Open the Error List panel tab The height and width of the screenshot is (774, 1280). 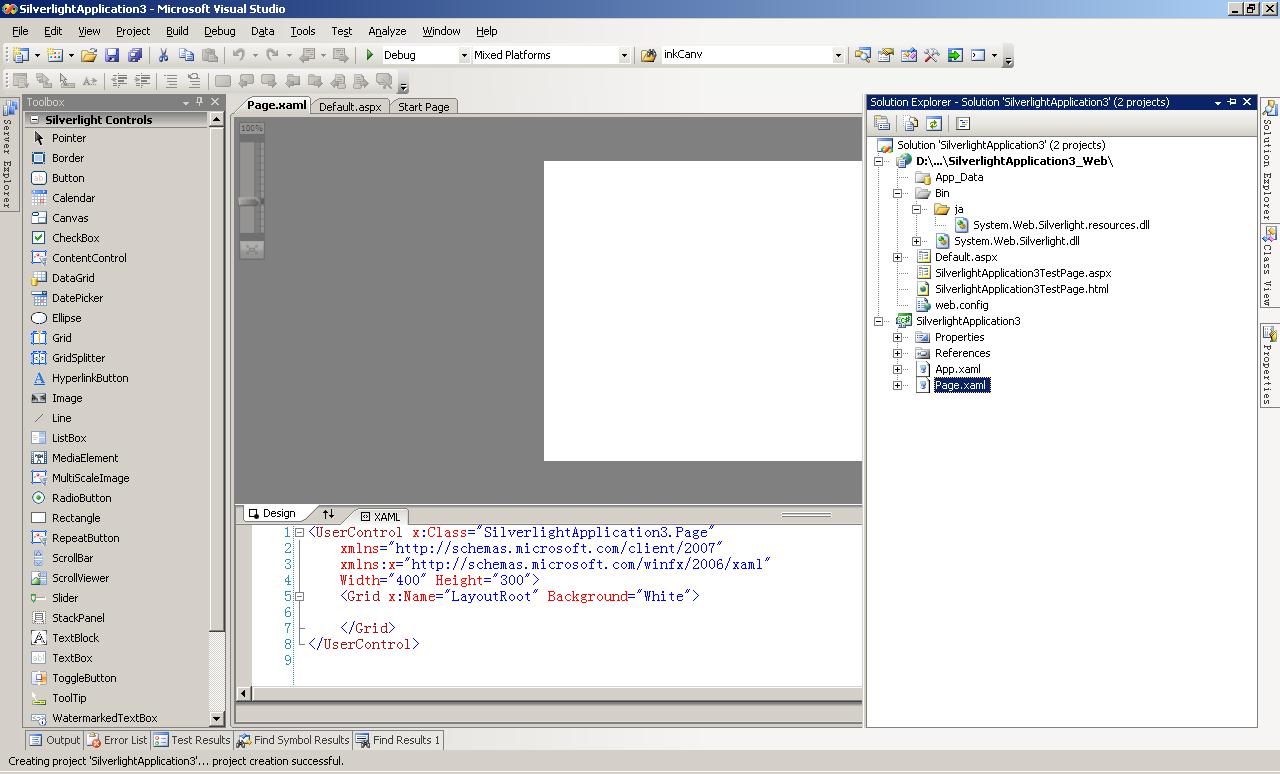pyautogui.click(x=117, y=740)
